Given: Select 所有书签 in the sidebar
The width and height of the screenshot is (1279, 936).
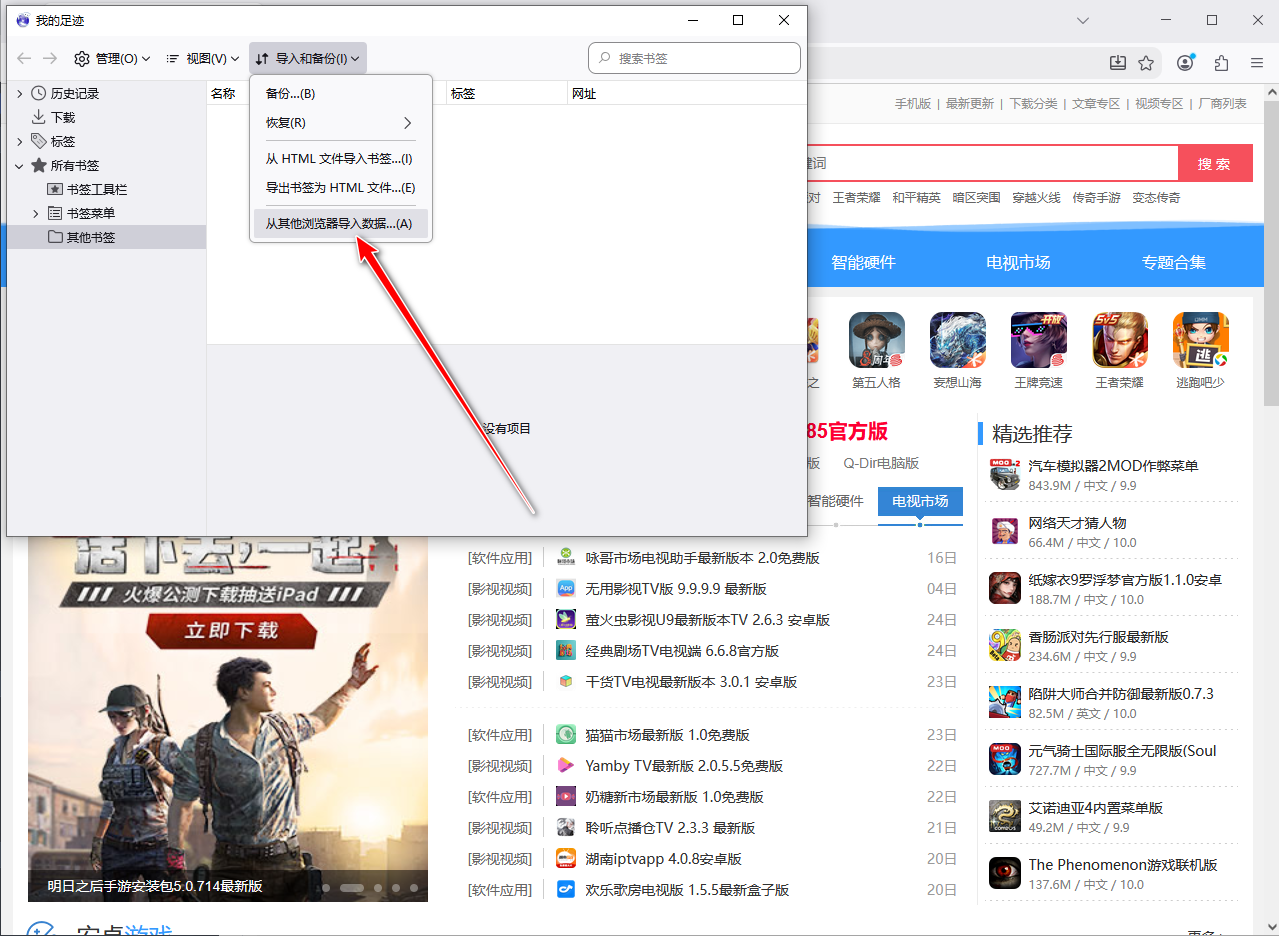Looking at the screenshot, I should coord(75,165).
